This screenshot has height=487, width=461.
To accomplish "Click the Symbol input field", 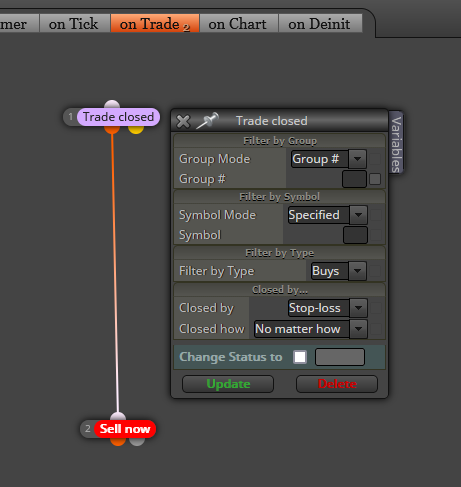I will click(355, 235).
